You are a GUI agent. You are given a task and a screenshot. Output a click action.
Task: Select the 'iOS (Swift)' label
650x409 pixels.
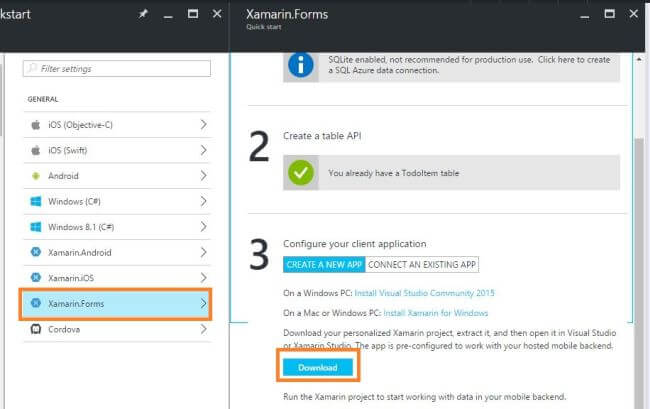click(68, 150)
